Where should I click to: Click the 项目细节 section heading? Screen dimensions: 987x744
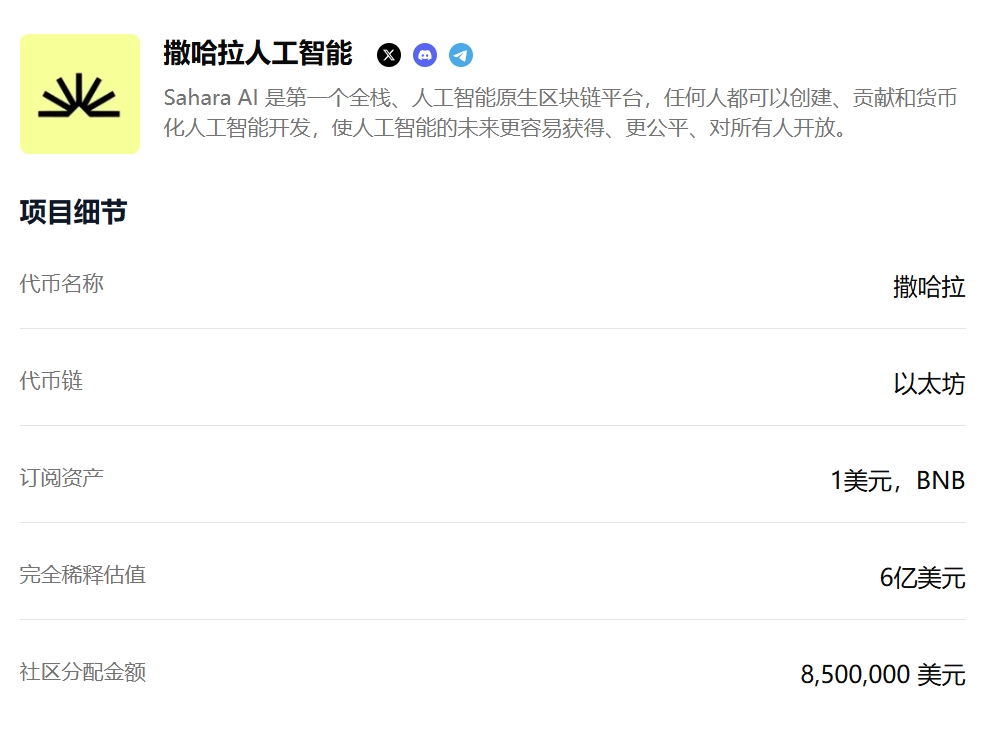pos(74,211)
